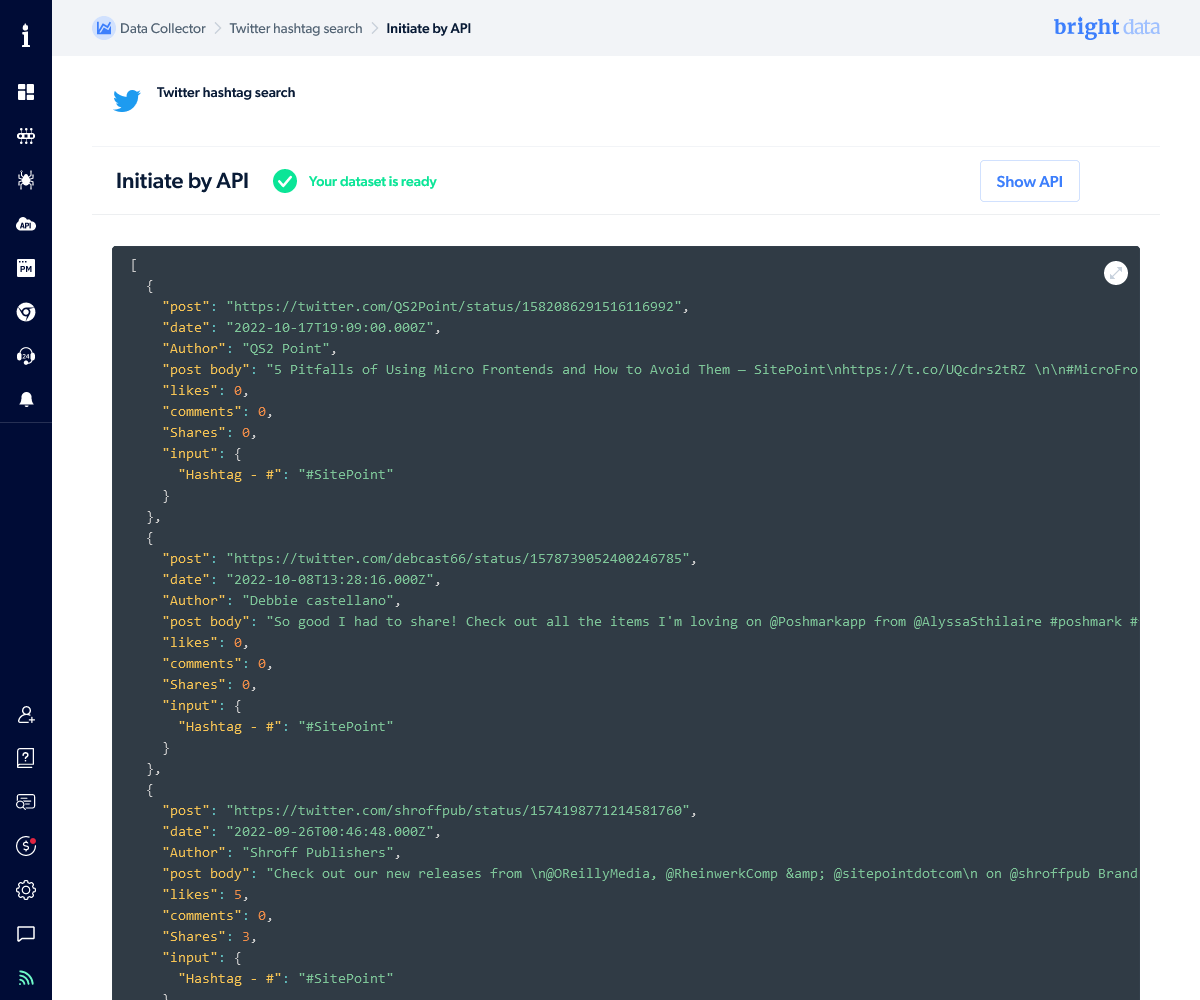Open the settings gear icon
The height and width of the screenshot is (1000, 1200).
pyautogui.click(x=26, y=890)
